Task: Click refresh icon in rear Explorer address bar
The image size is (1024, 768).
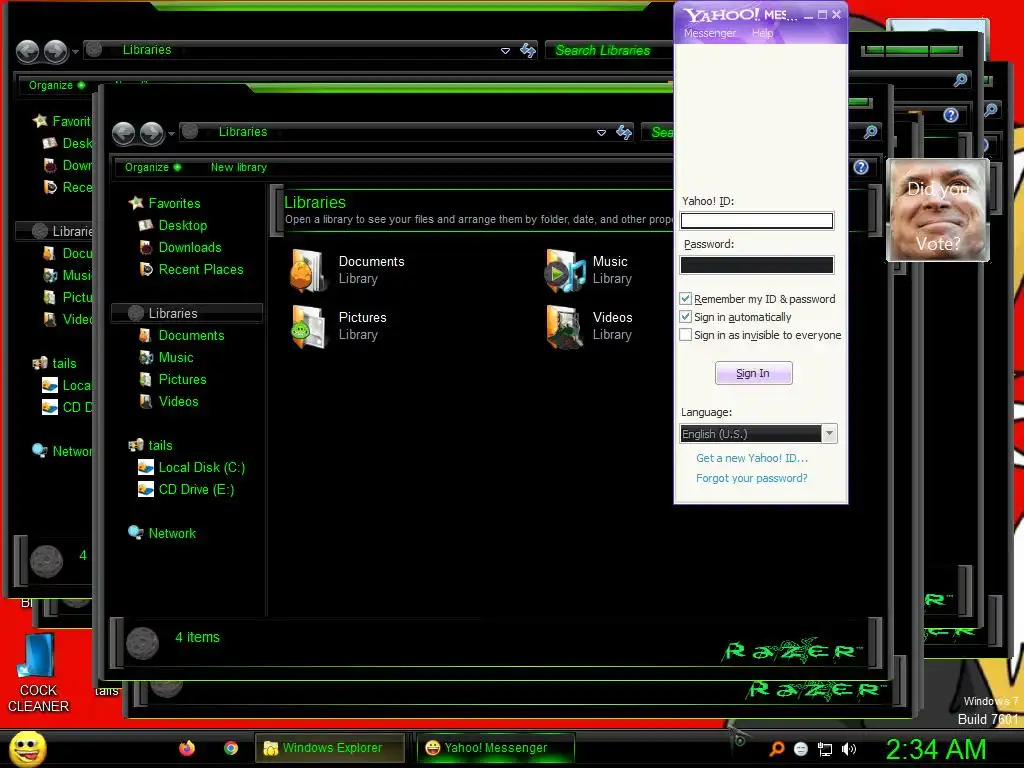Action: (x=528, y=50)
